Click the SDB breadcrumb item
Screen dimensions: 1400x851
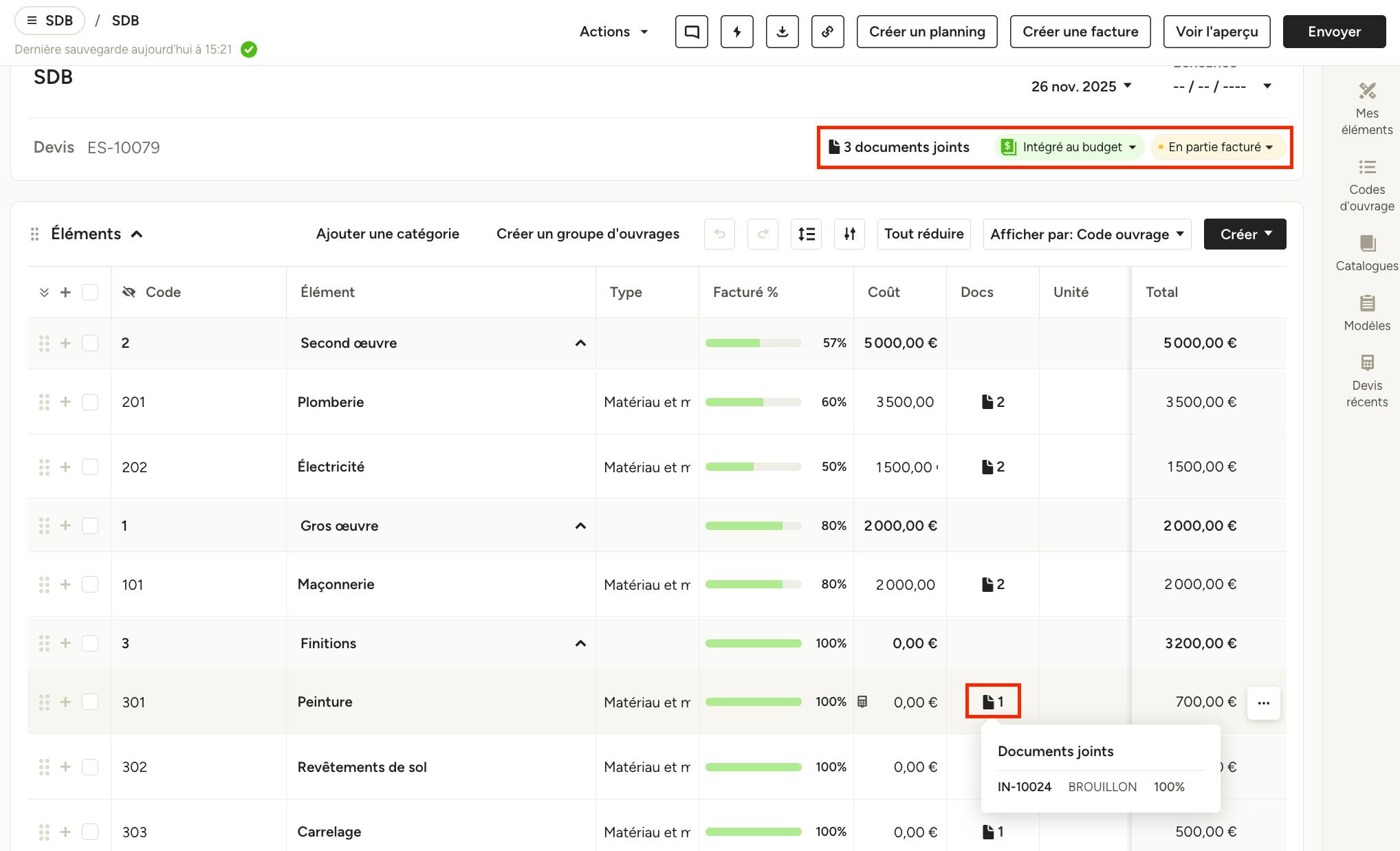click(x=125, y=21)
